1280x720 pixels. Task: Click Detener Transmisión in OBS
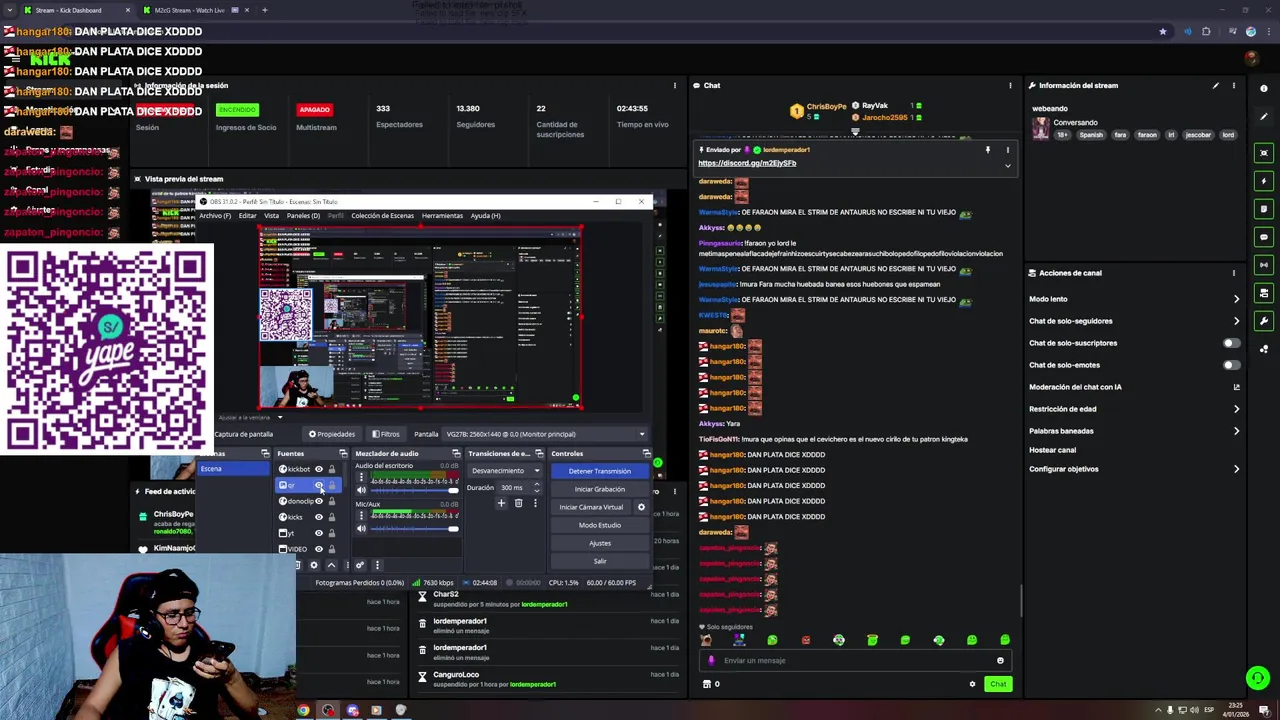click(x=599, y=471)
